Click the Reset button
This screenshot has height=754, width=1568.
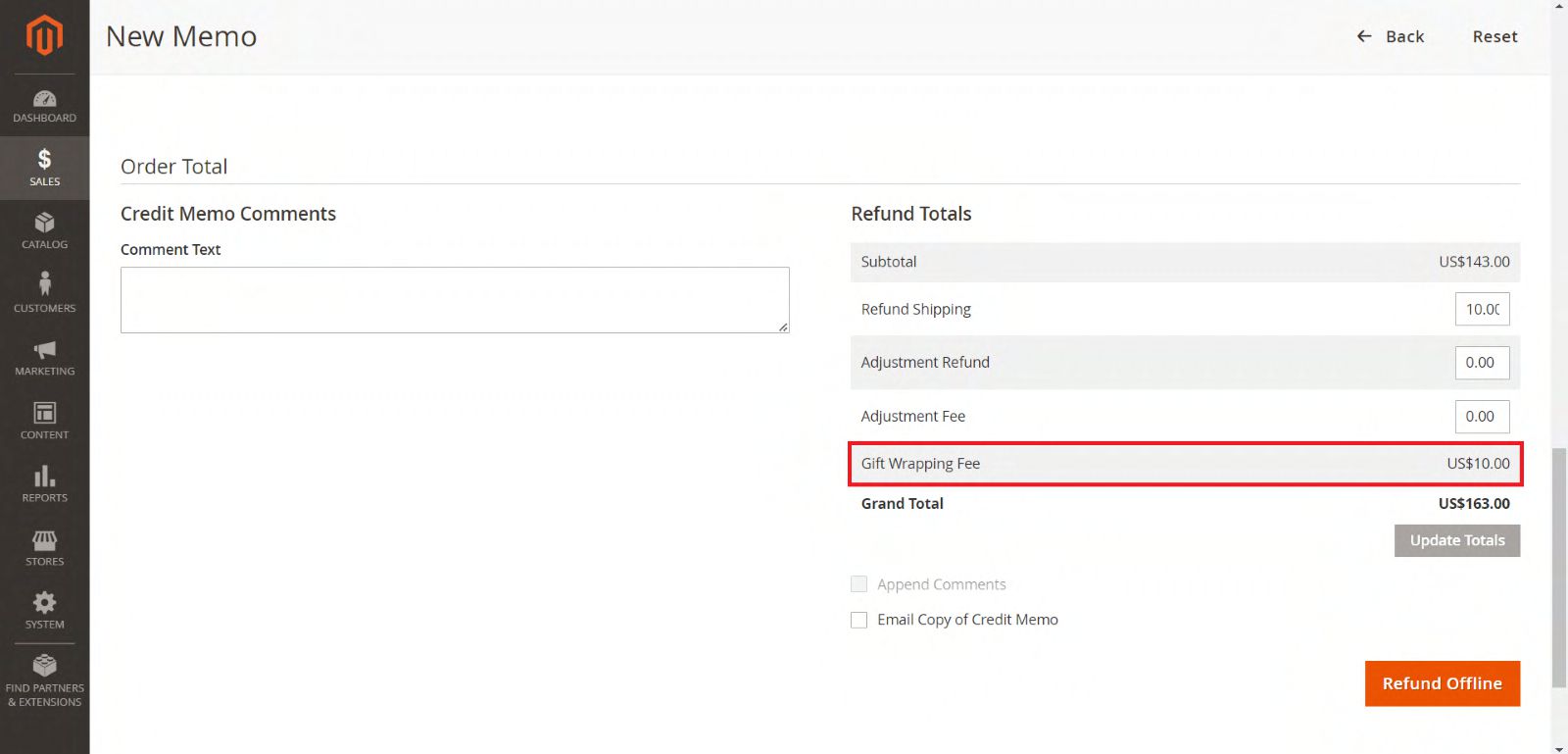click(1494, 36)
